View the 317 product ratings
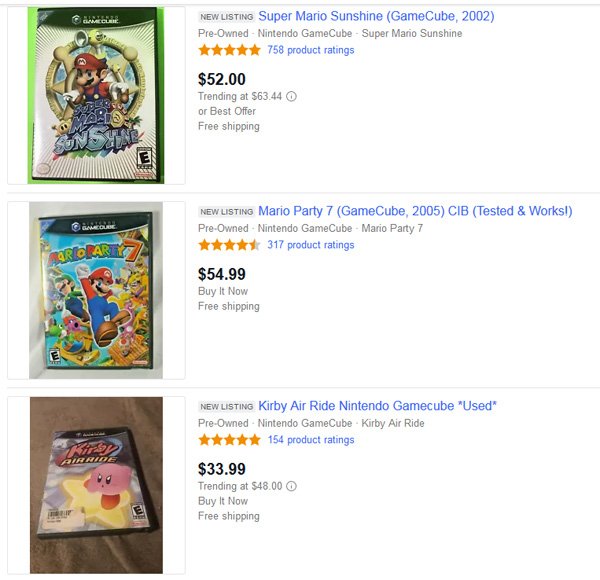This screenshot has width=600, height=580. [311, 245]
